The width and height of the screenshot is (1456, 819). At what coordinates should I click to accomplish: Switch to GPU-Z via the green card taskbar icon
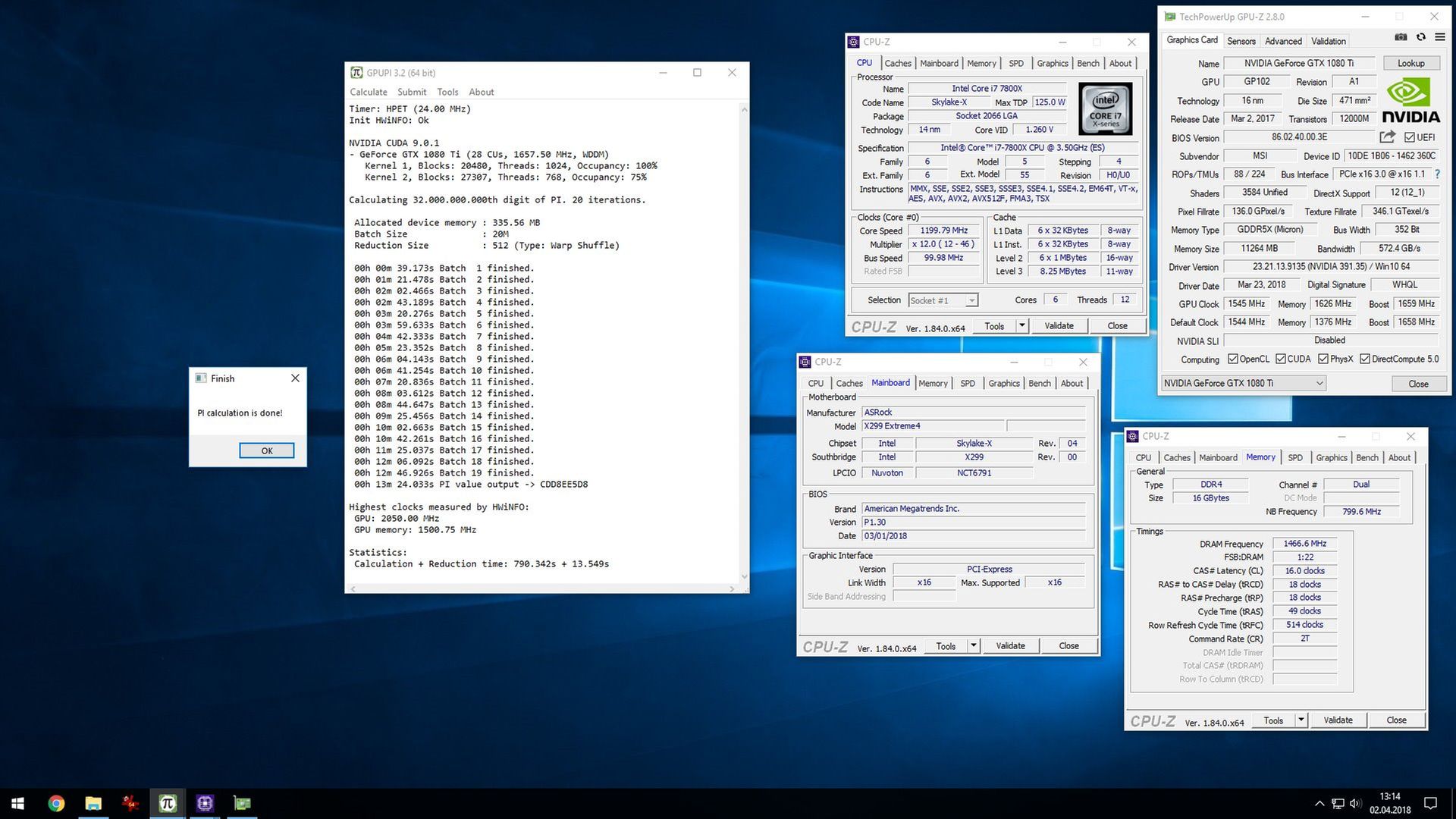242,803
